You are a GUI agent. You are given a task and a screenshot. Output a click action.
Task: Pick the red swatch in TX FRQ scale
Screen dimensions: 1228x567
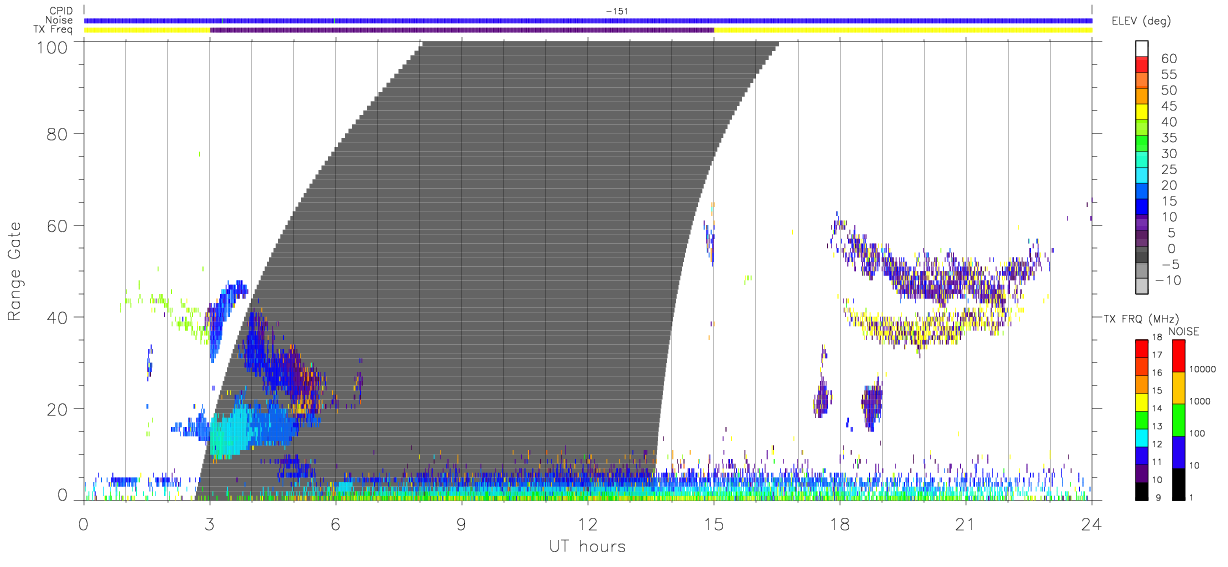(x=1142, y=349)
